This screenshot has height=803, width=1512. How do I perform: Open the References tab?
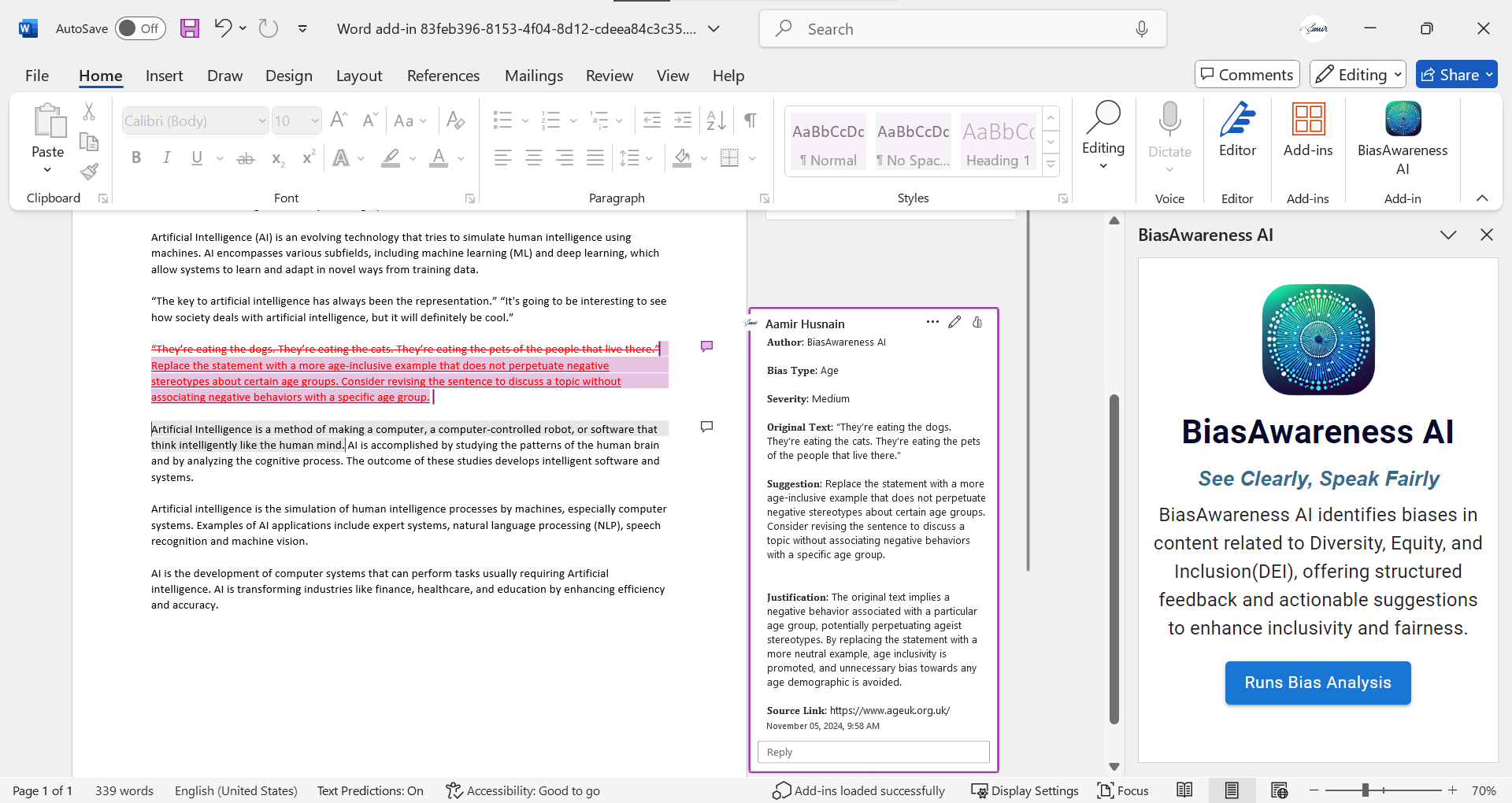[x=443, y=76]
